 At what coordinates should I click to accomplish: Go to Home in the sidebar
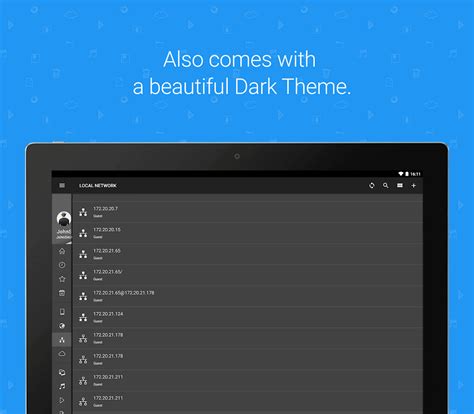[62, 251]
